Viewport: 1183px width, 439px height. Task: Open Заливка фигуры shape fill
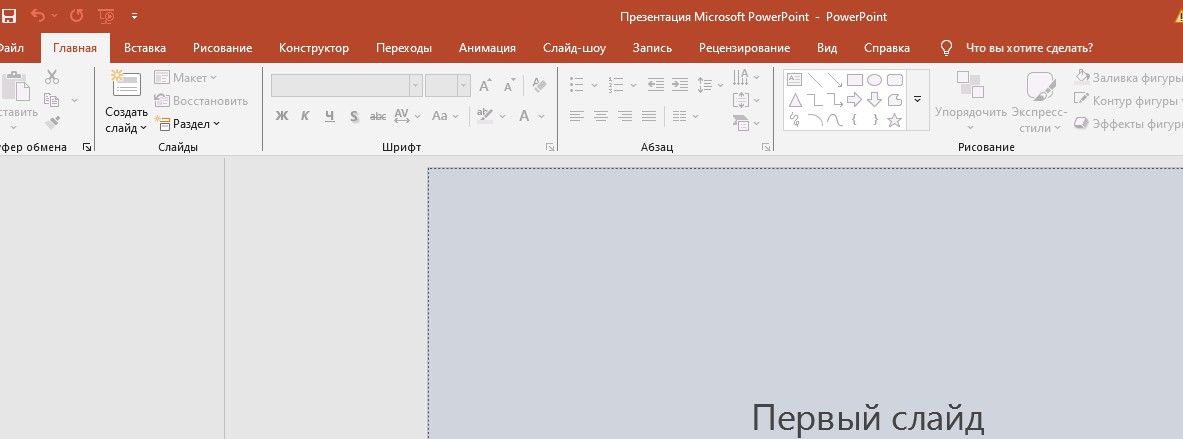point(1128,77)
